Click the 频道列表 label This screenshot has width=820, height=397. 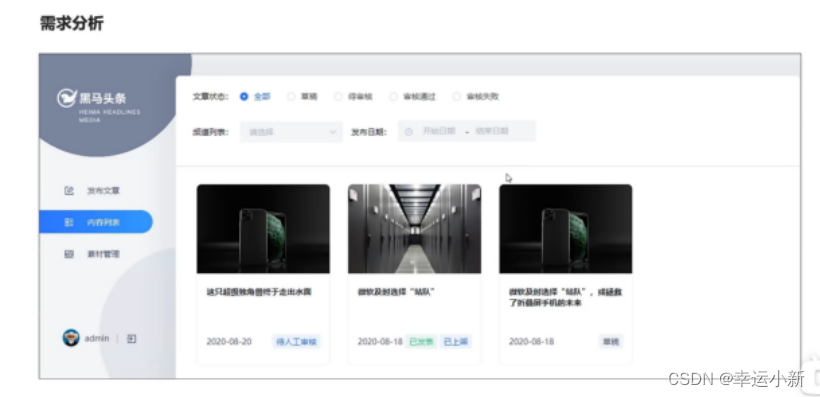click(211, 132)
